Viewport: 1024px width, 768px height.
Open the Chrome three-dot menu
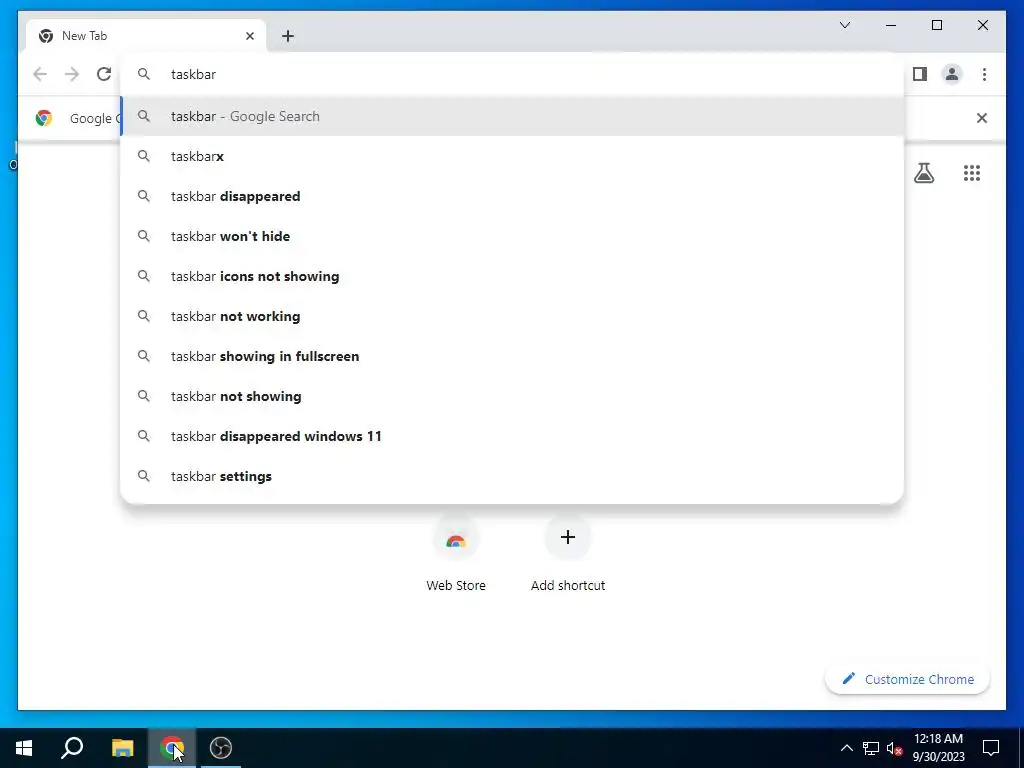point(984,74)
